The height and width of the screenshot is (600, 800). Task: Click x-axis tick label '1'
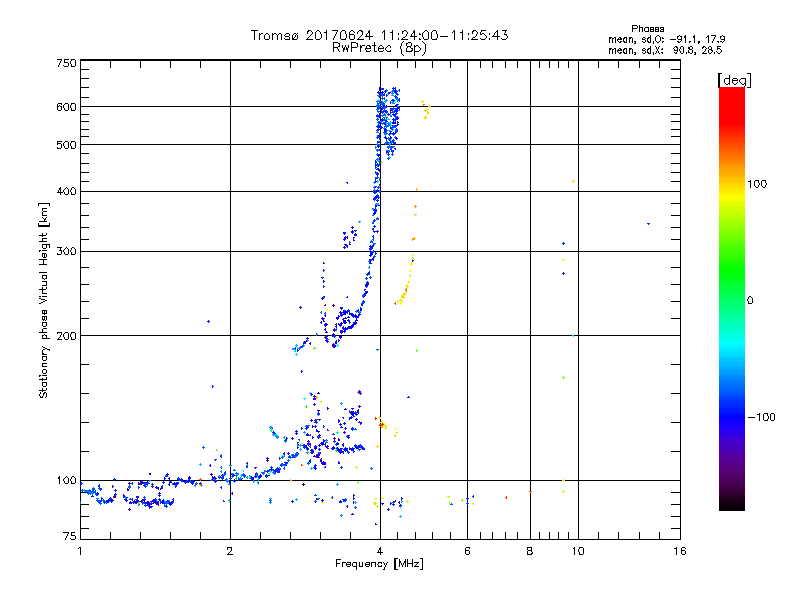tap(80, 551)
